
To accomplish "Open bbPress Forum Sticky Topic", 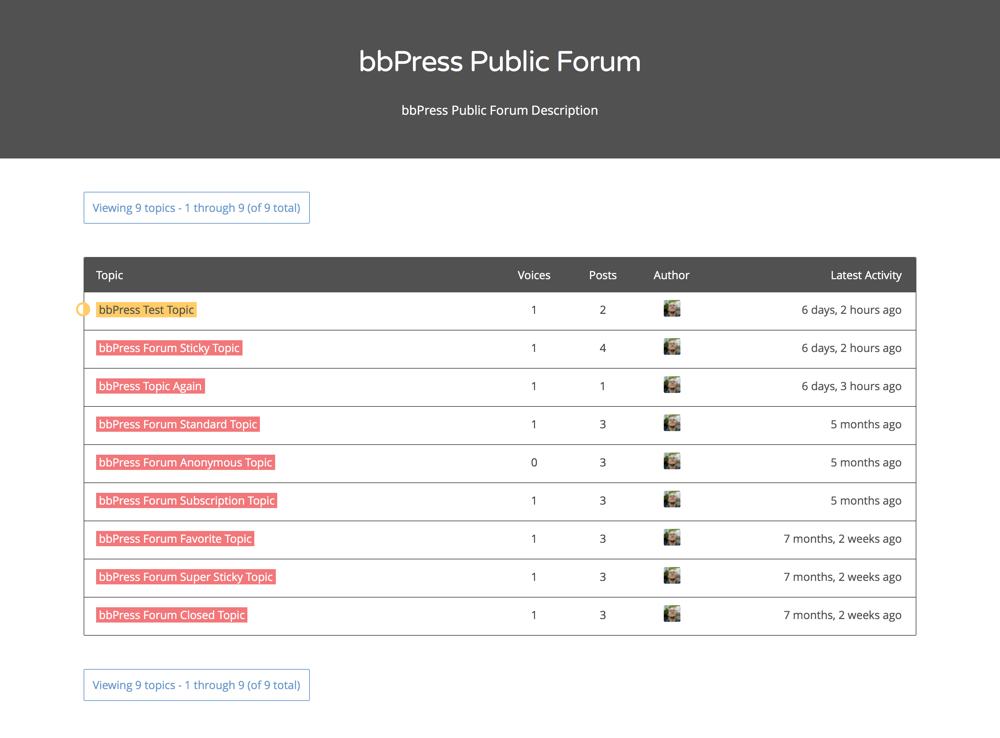I will tap(169, 348).
